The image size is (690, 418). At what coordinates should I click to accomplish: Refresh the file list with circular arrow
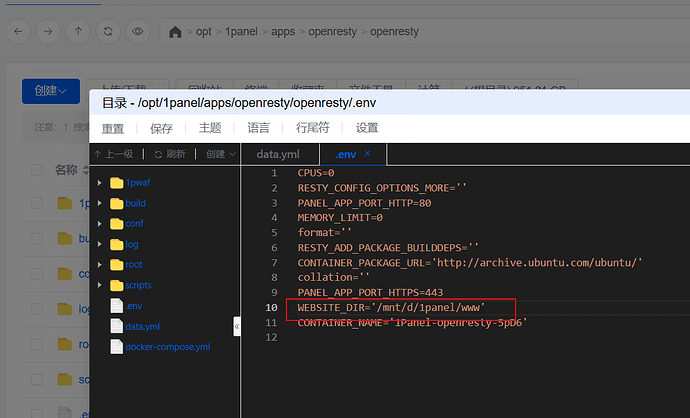[108, 32]
